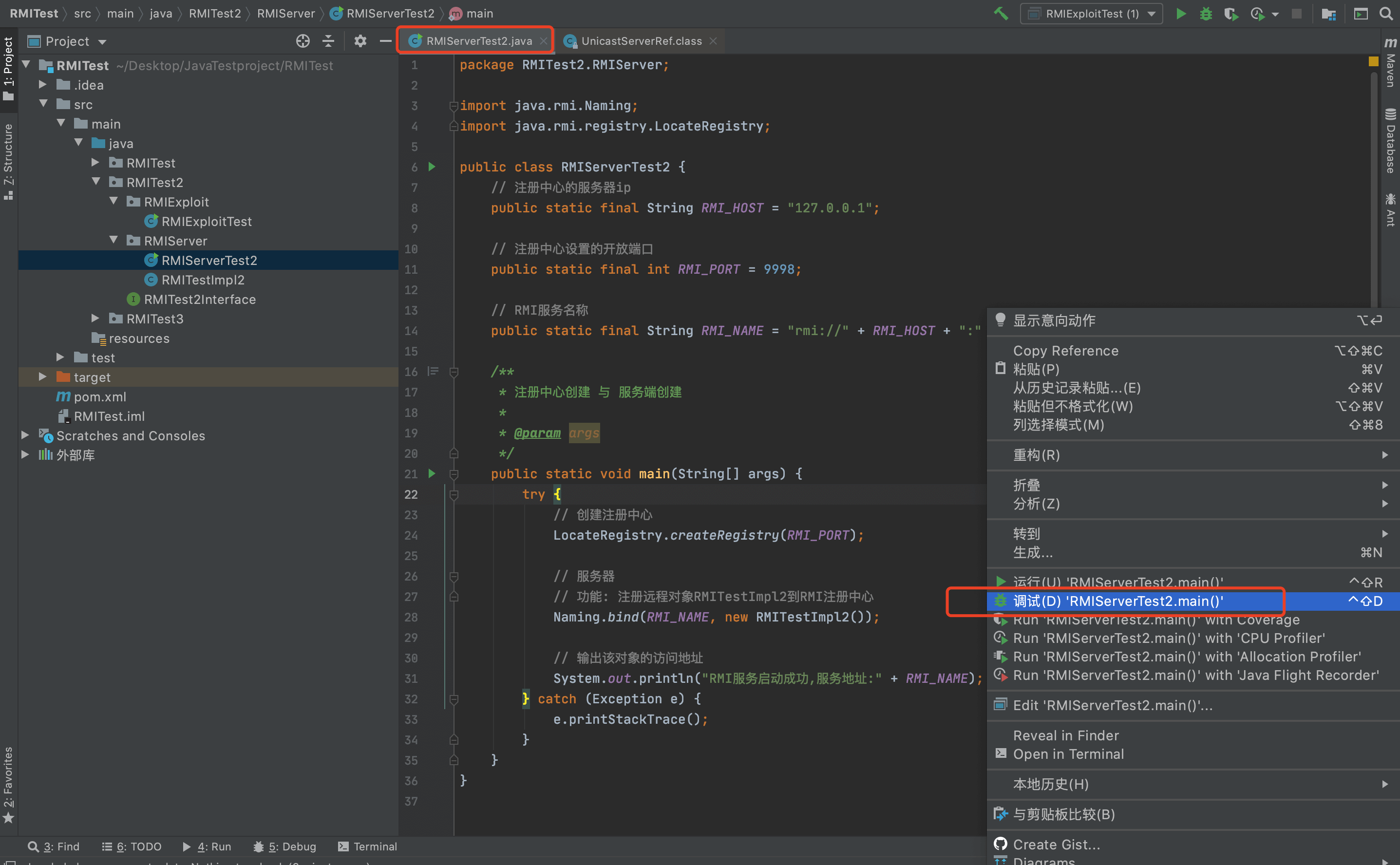Screen dimensions: 1400x865
Task: Choose 与剪贴板比较(B)
Action: (x=1193, y=814)
